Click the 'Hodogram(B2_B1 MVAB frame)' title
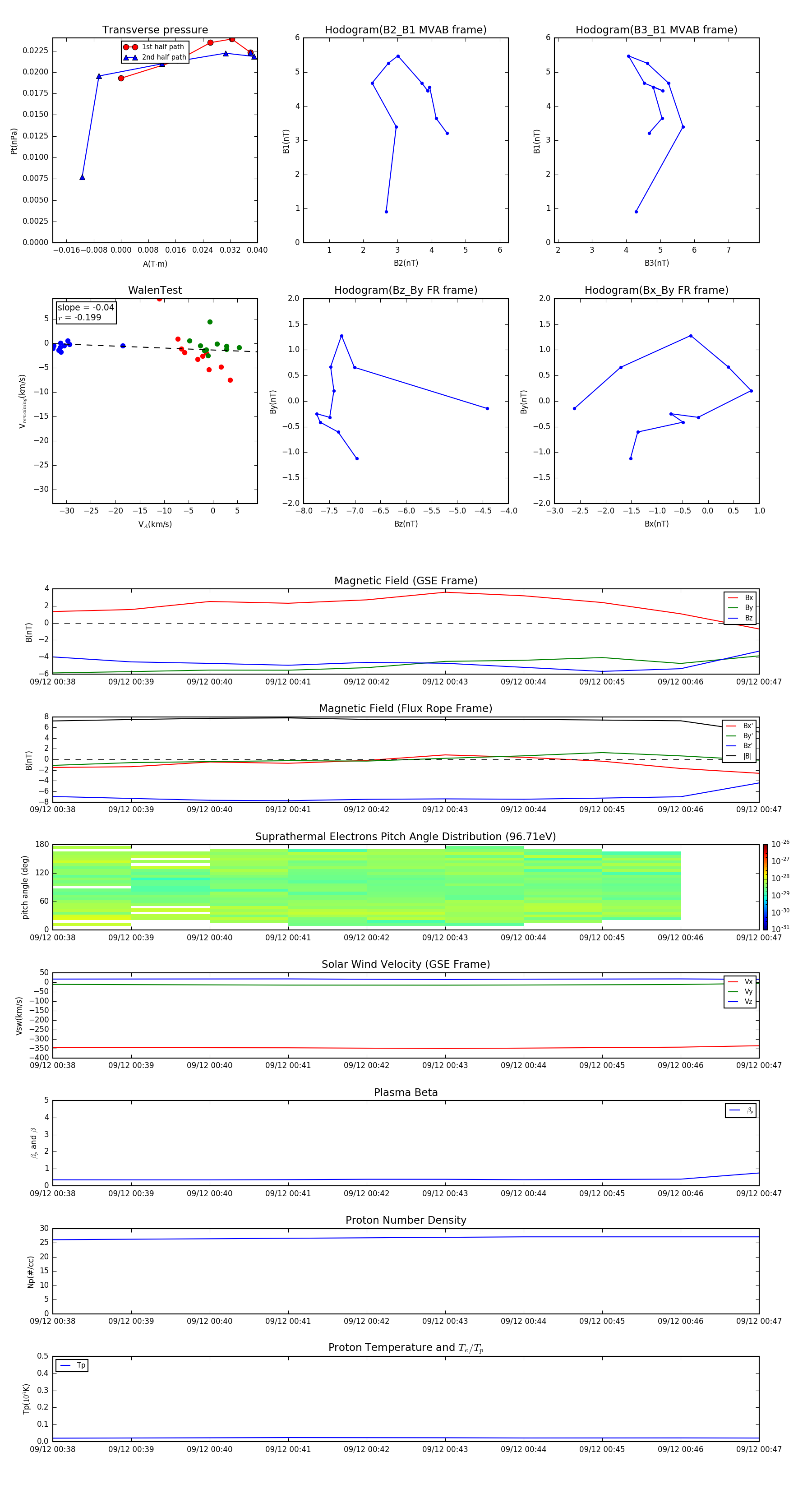812x1489 pixels. [x=406, y=30]
